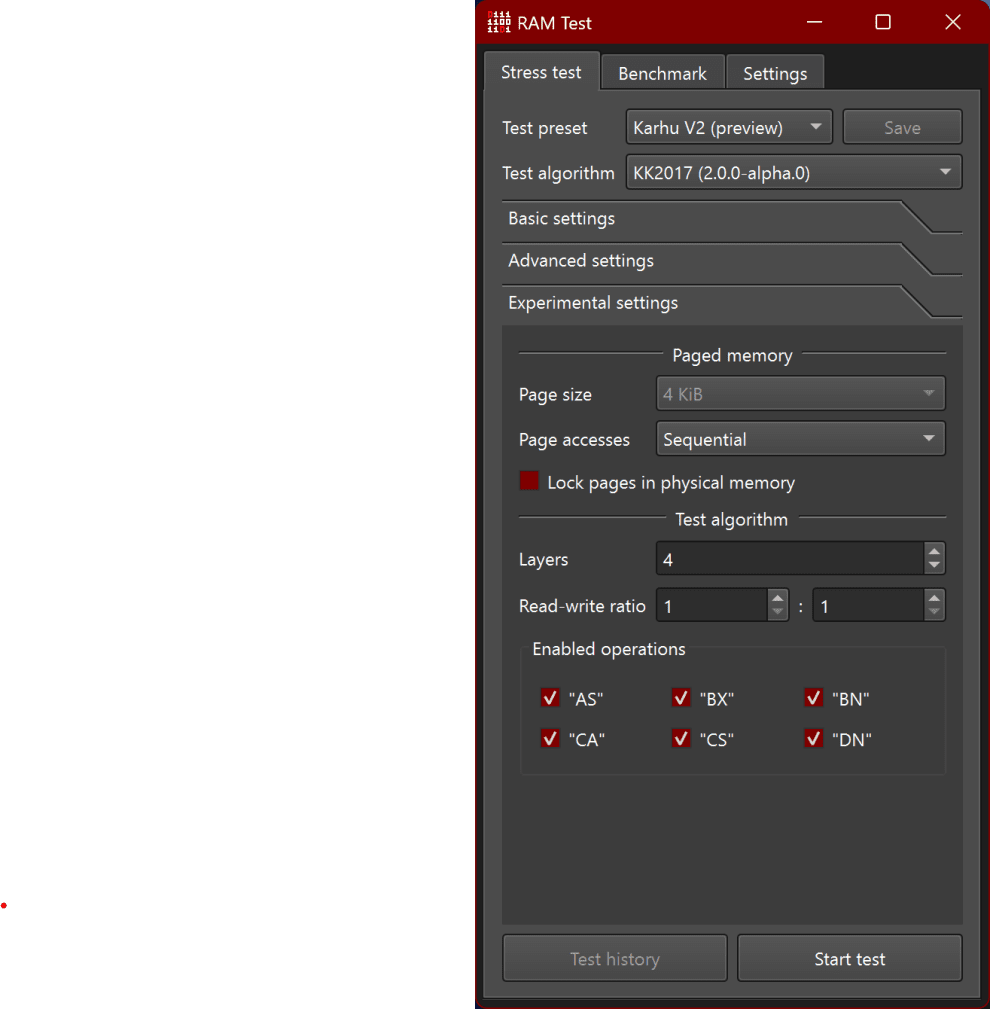
Task: Click the read ratio input field
Action: pyautogui.click(x=712, y=606)
